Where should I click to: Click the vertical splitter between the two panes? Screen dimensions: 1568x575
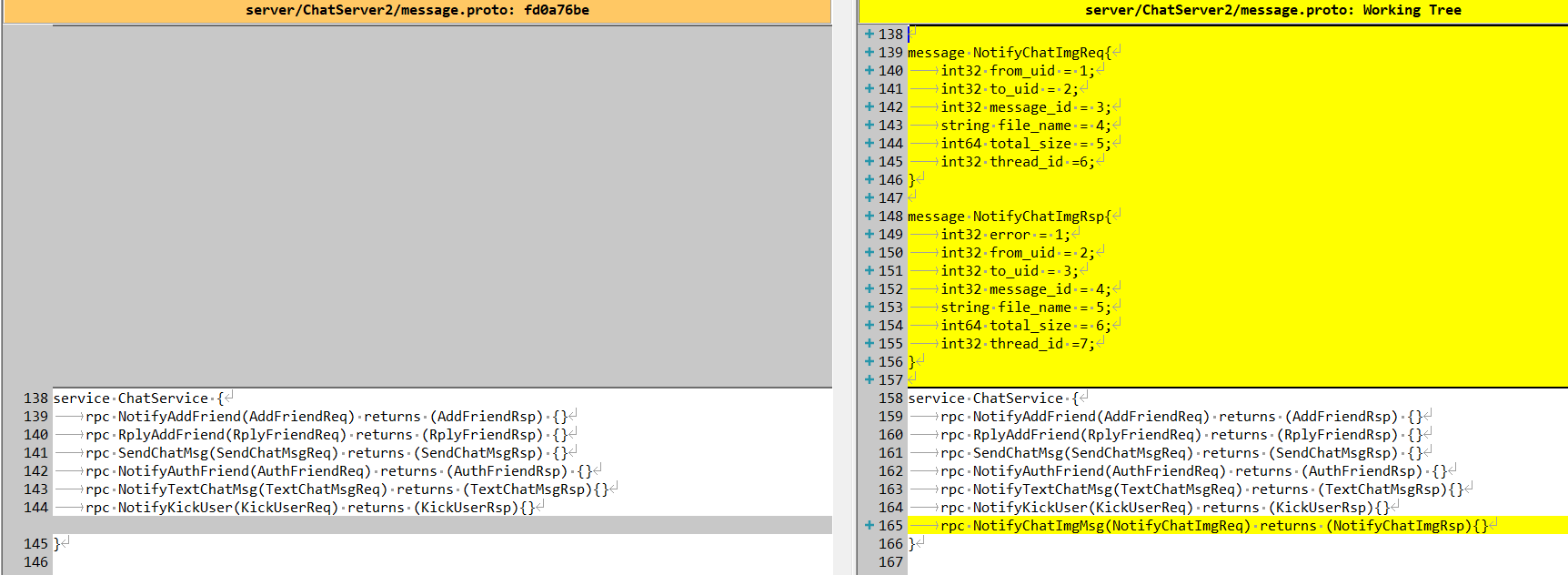coord(845,291)
